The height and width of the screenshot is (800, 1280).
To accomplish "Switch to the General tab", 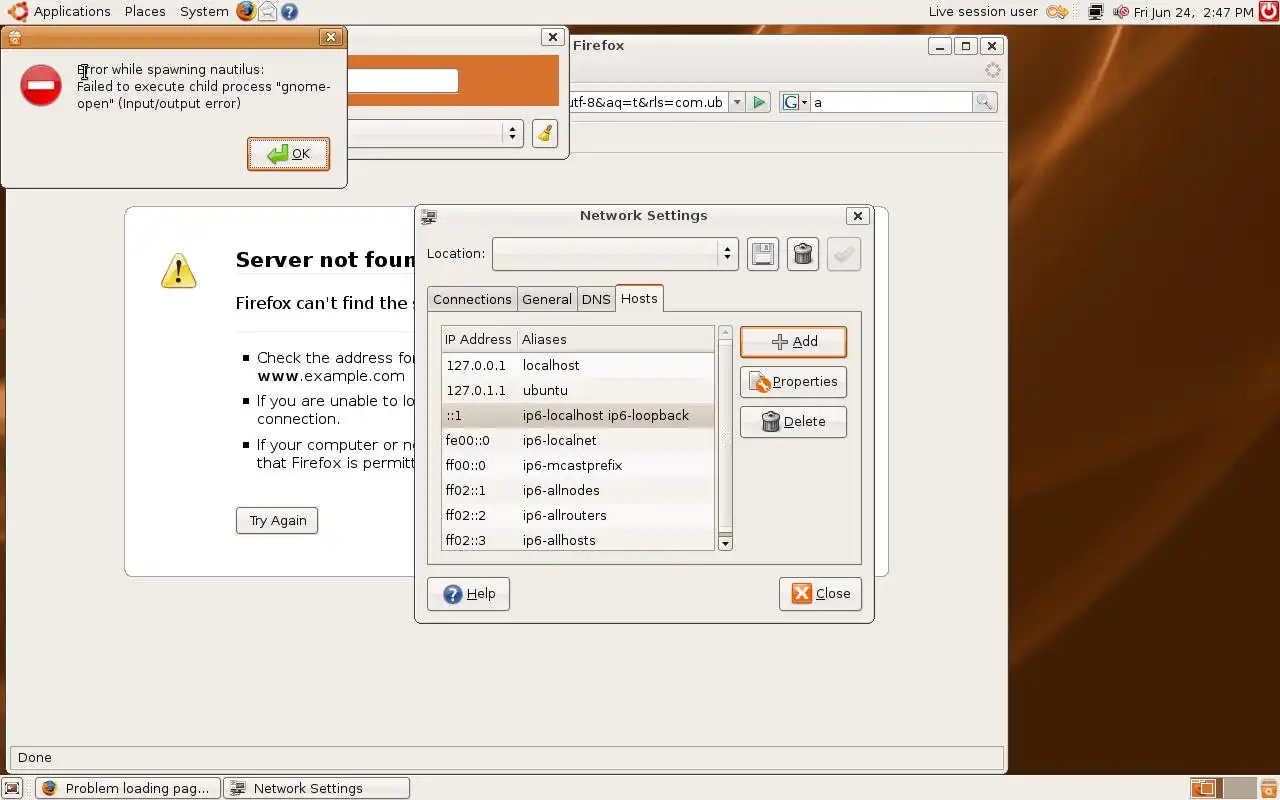I will (x=547, y=299).
